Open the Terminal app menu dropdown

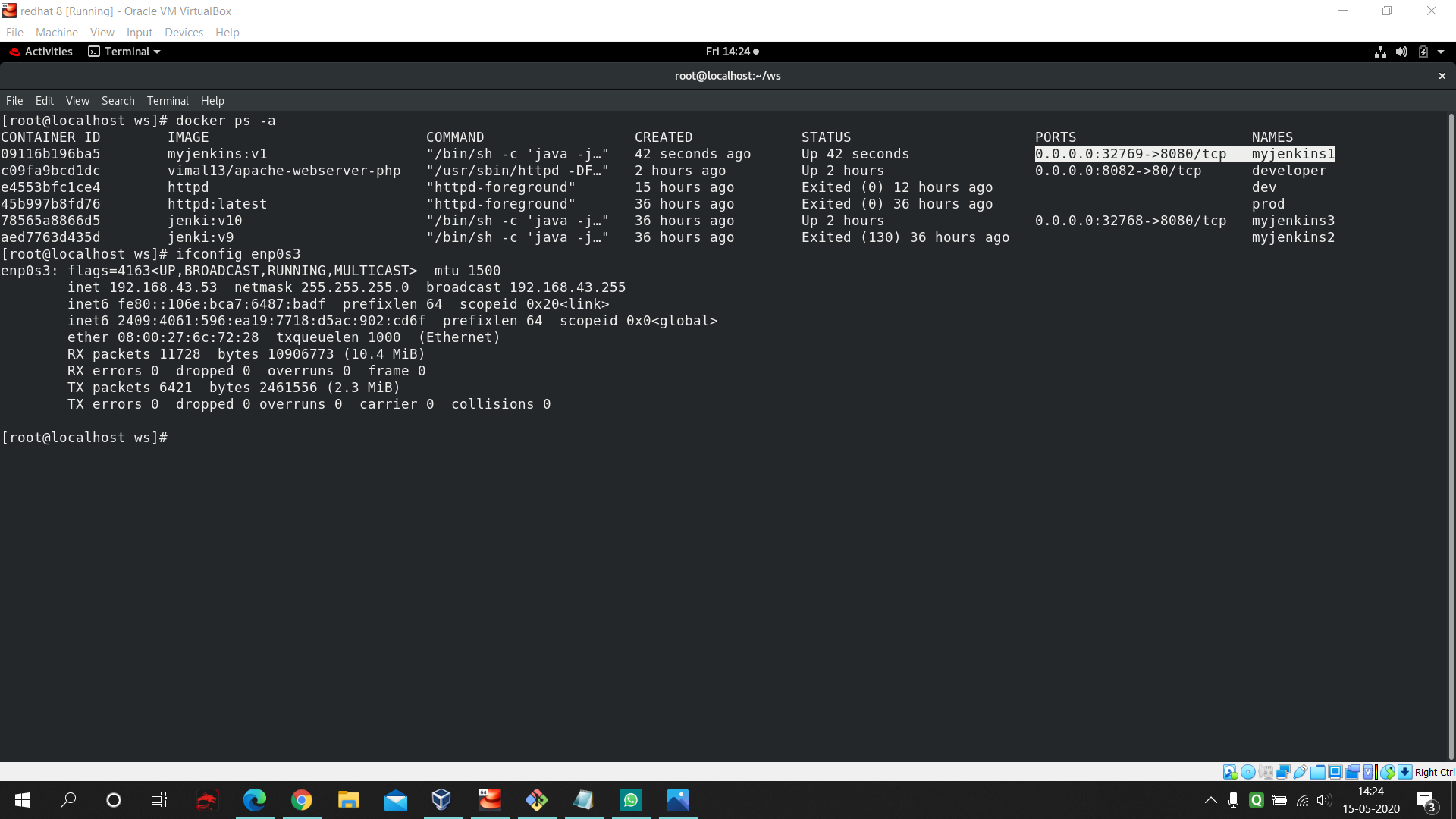point(124,52)
